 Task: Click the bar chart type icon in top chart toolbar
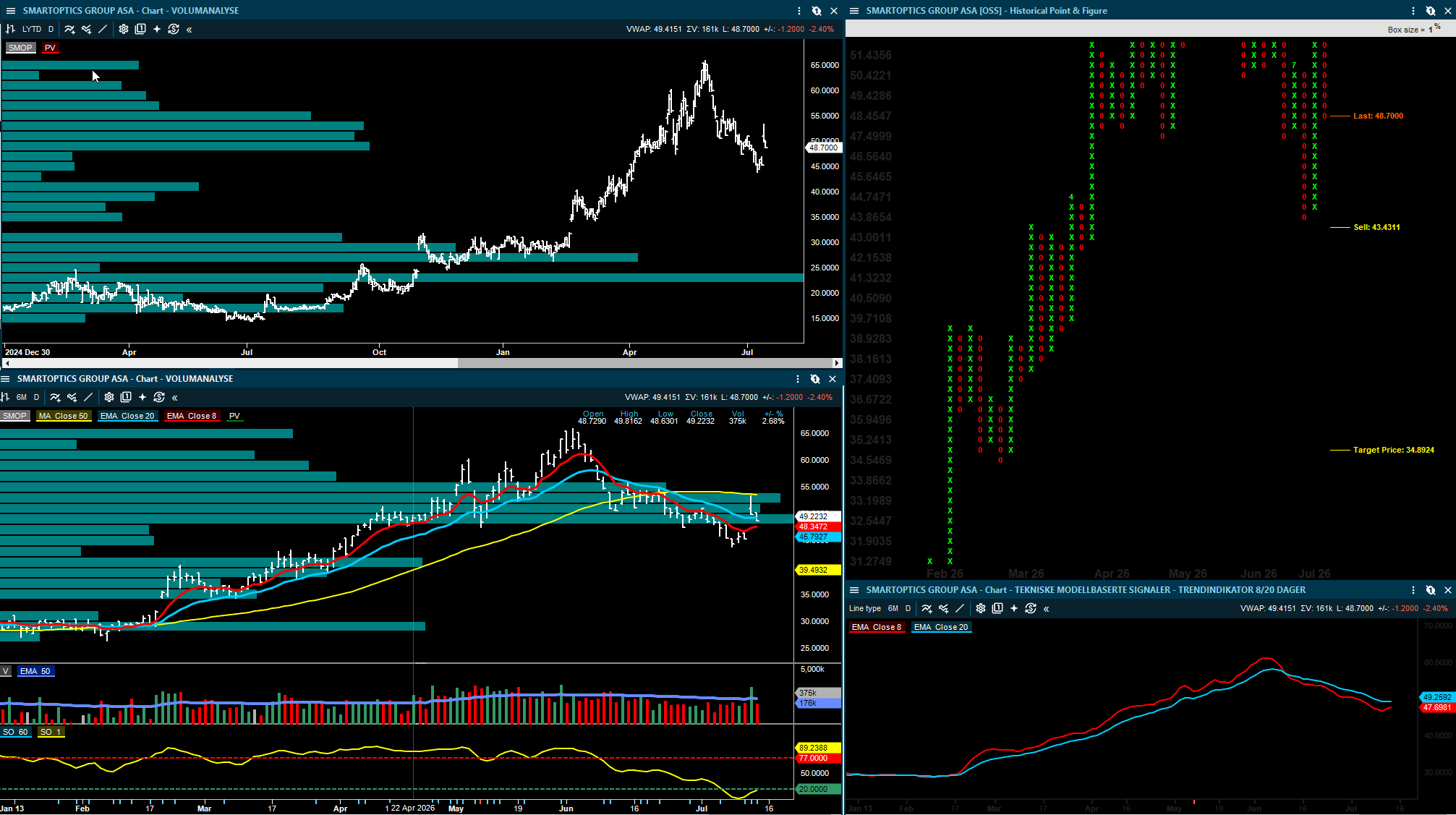tap(10, 29)
